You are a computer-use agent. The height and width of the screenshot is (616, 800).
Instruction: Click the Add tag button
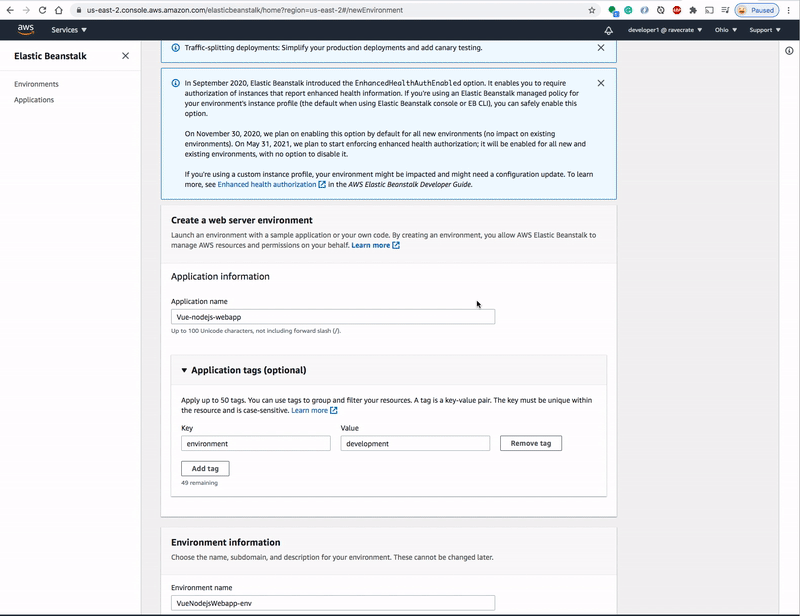(205, 469)
